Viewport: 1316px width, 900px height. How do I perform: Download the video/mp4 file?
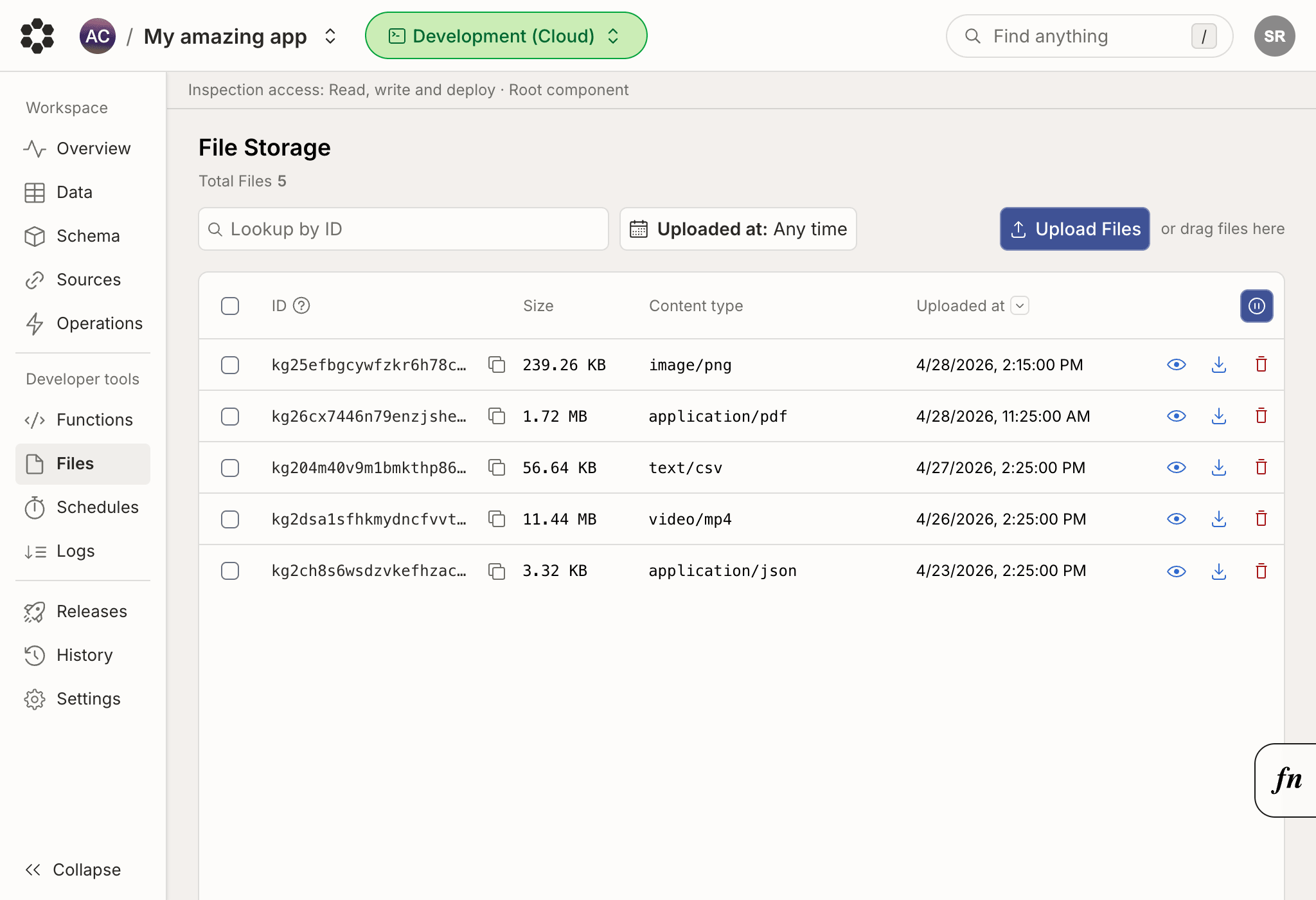tap(1219, 519)
